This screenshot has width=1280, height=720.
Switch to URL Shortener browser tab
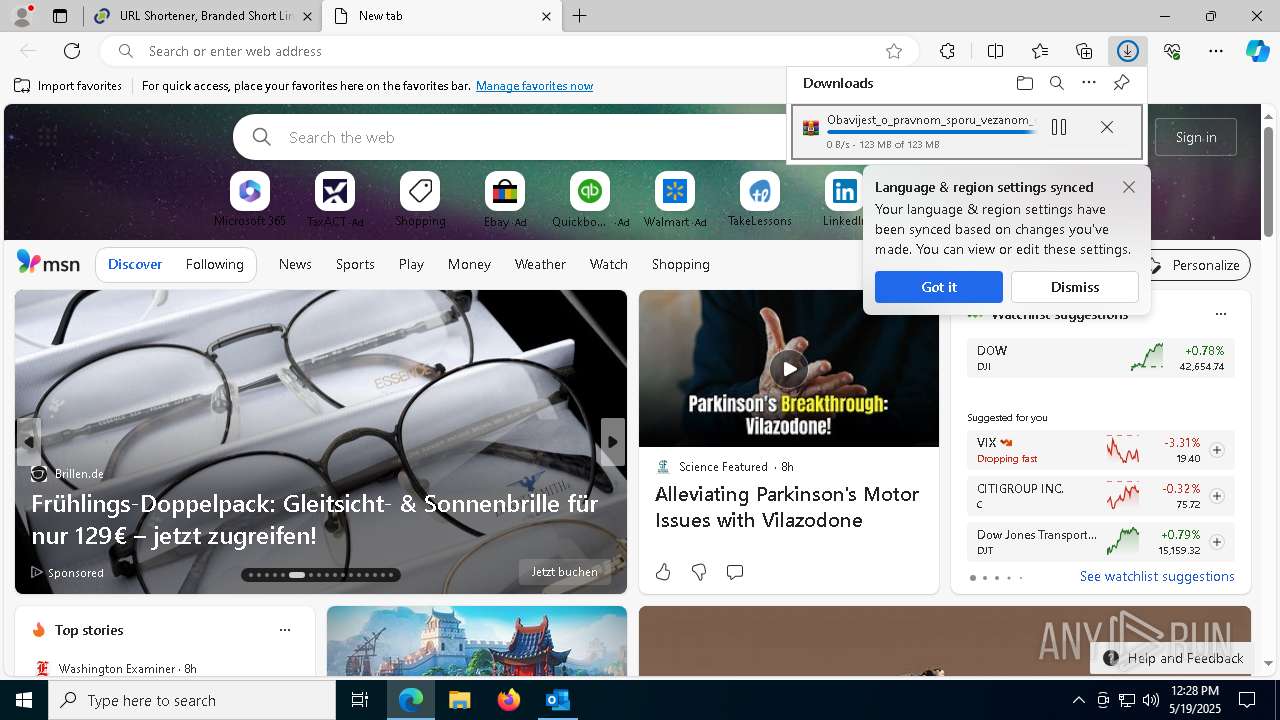pyautogui.click(x=203, y=16)
